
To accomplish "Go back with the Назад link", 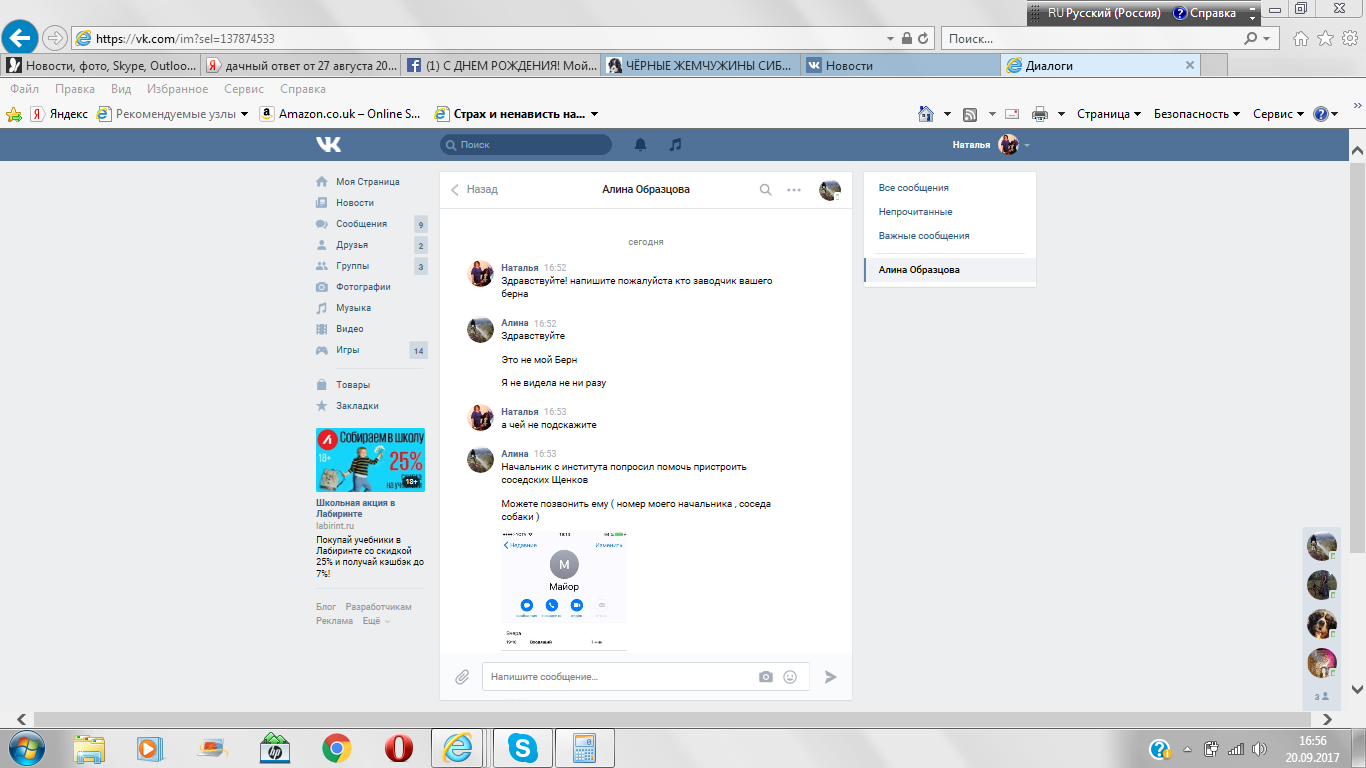I will pyautogui.click(x=474, y=189).
